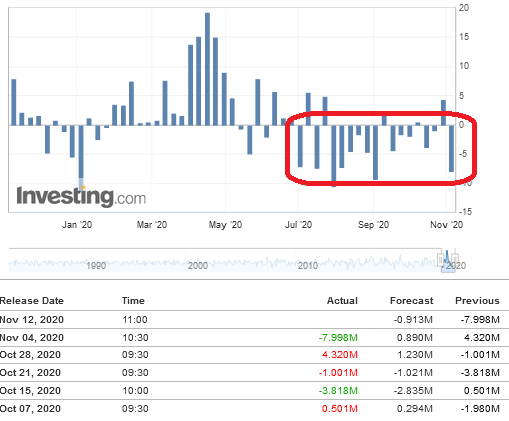The height and width of the screenshot is (421, 509).
Task: Click the green -7.998M actual value
Action: (338, 338)
